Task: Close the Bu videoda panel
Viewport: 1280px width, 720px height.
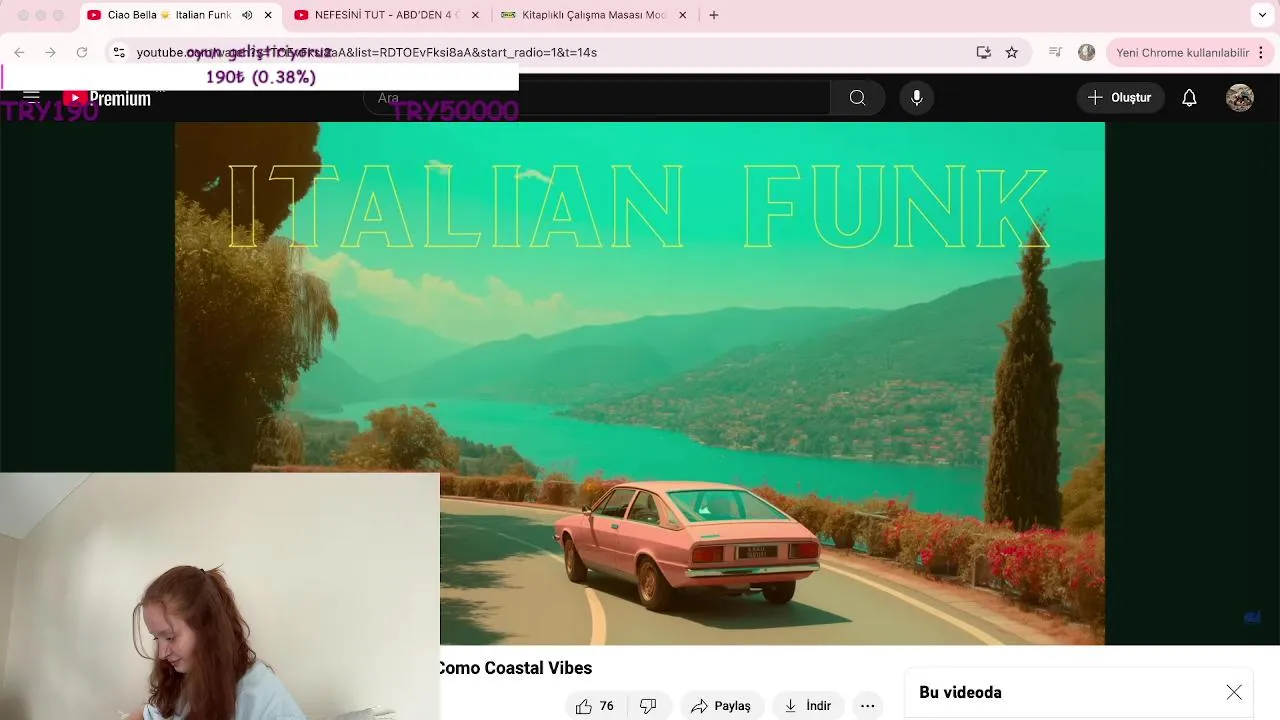Action: (x=1234, y=692)
